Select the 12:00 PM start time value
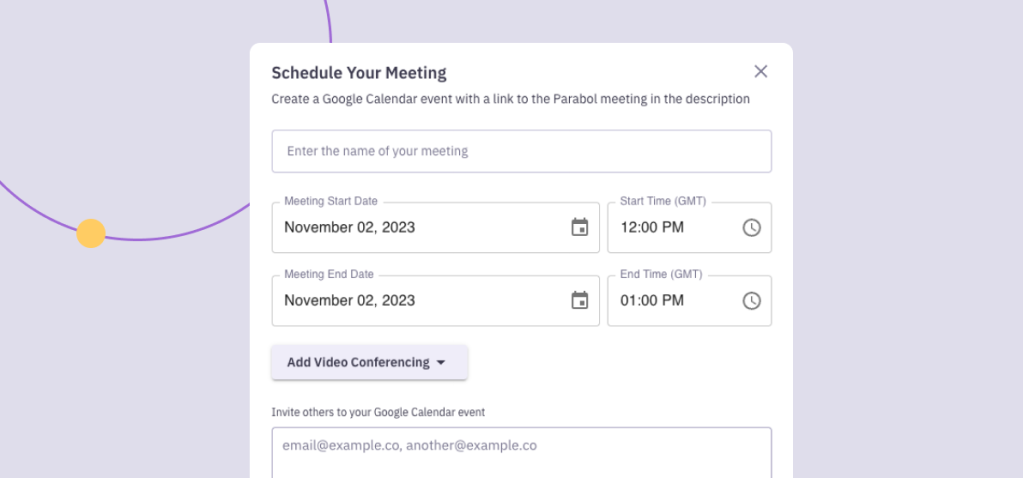The height and width of the screenshot is (478, 1023). coord(652,228)
